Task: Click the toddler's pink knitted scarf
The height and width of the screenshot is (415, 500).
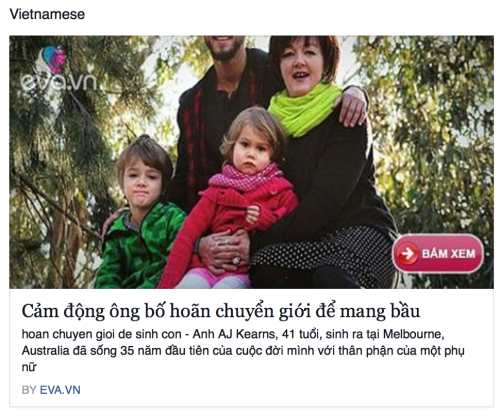Action: 246,178
